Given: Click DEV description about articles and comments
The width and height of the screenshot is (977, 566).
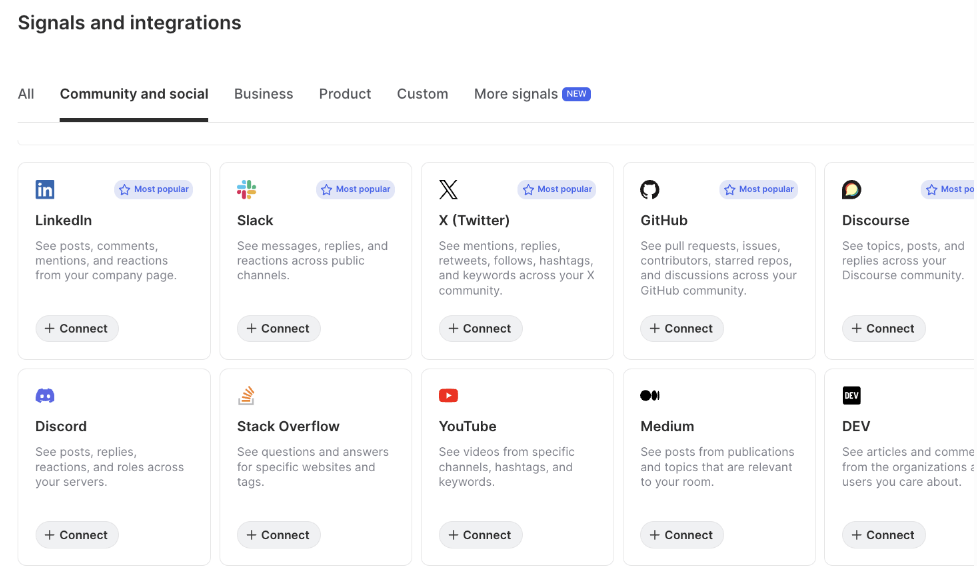Looking at the screenshot, I should 908,467.
